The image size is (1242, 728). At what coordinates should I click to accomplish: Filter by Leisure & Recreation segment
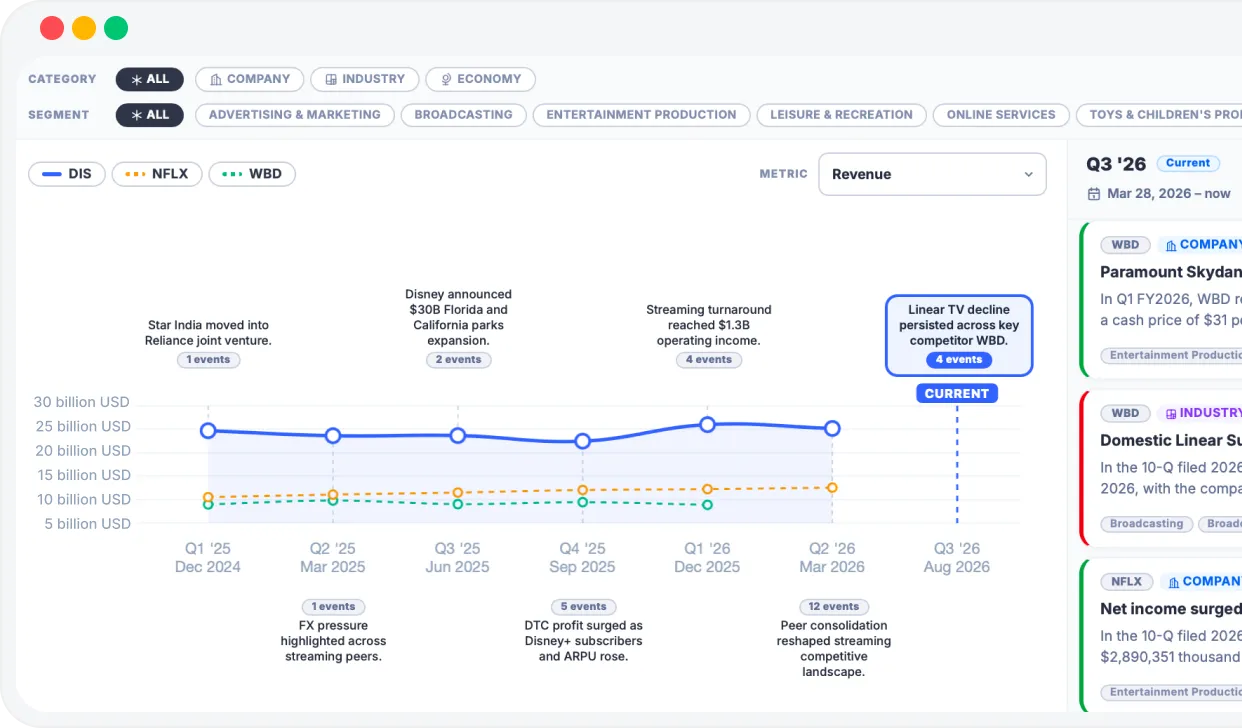tap(841, 115)
